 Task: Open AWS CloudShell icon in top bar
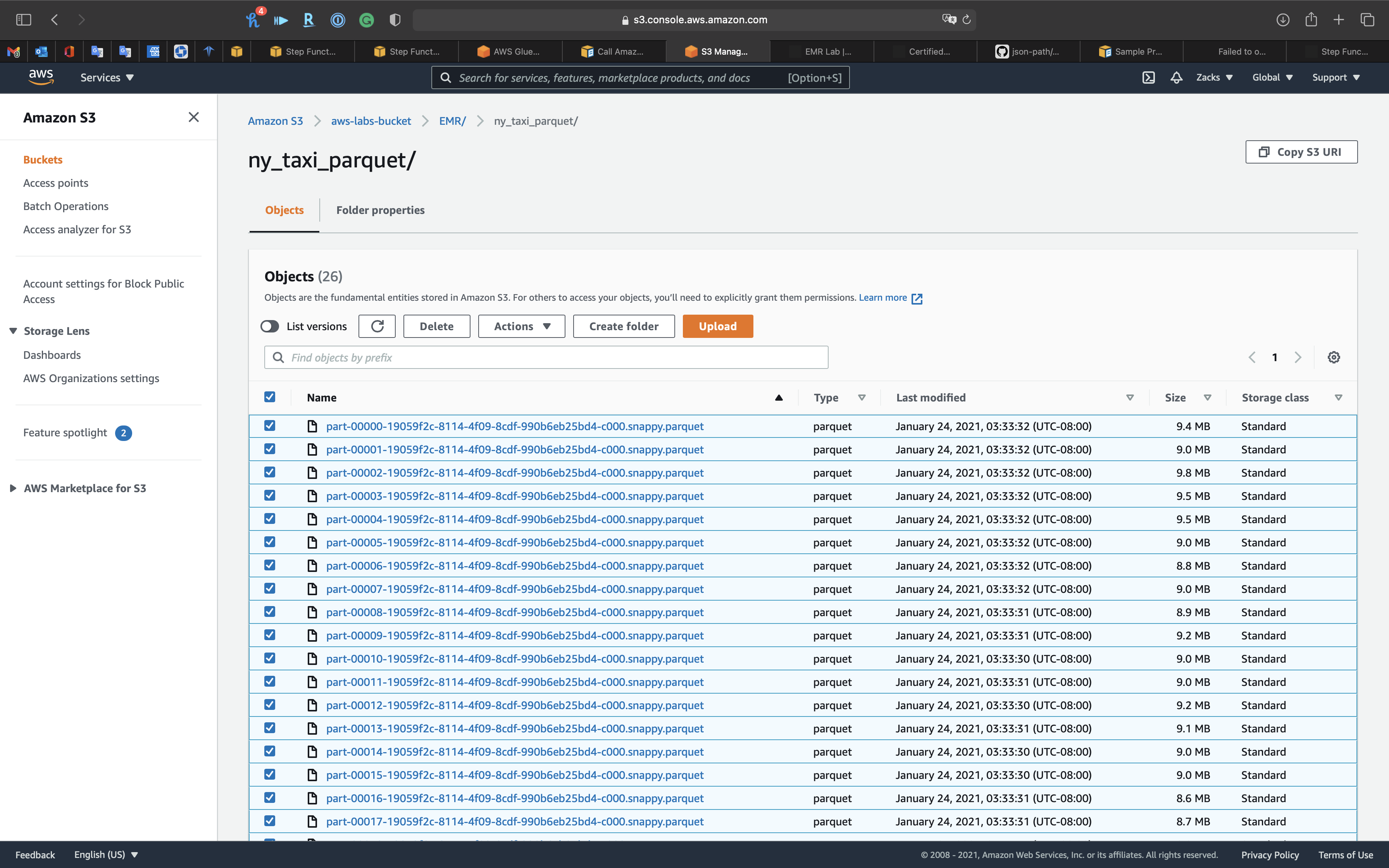(x=1148, y=77)
